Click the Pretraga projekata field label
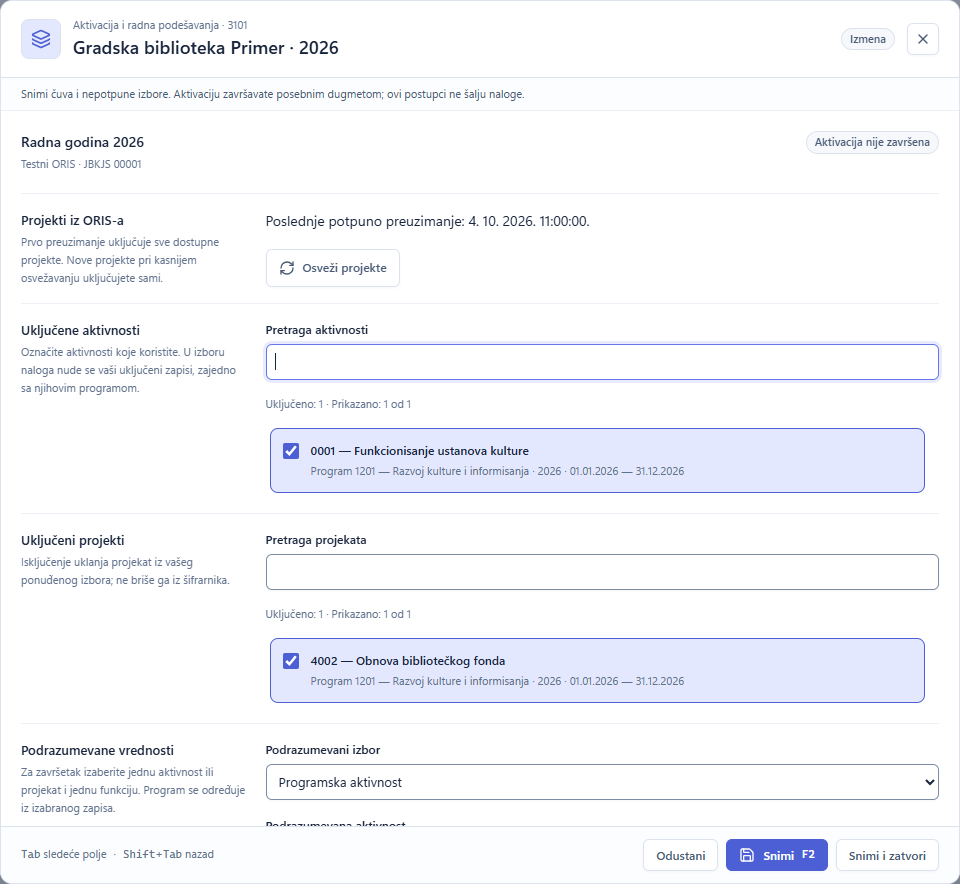The image size is (960, 884). pyautogui.click(x=316, y=540)
